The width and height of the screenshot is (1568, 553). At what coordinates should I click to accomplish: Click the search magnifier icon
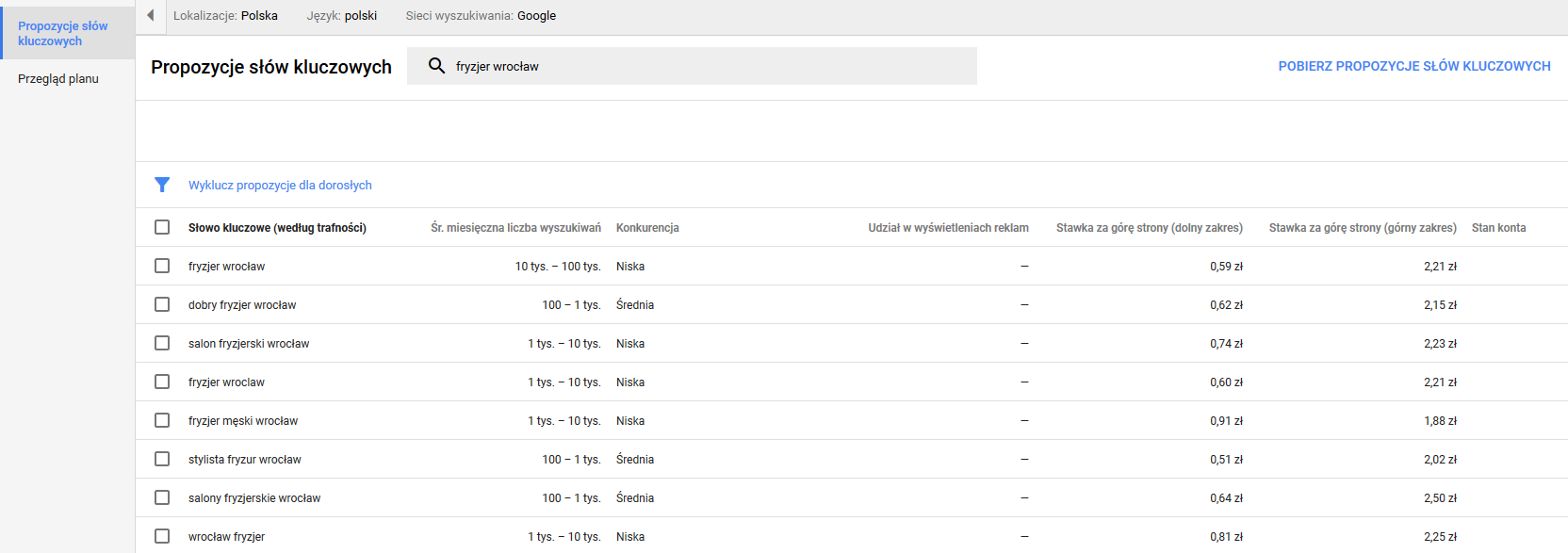(436, 65)
